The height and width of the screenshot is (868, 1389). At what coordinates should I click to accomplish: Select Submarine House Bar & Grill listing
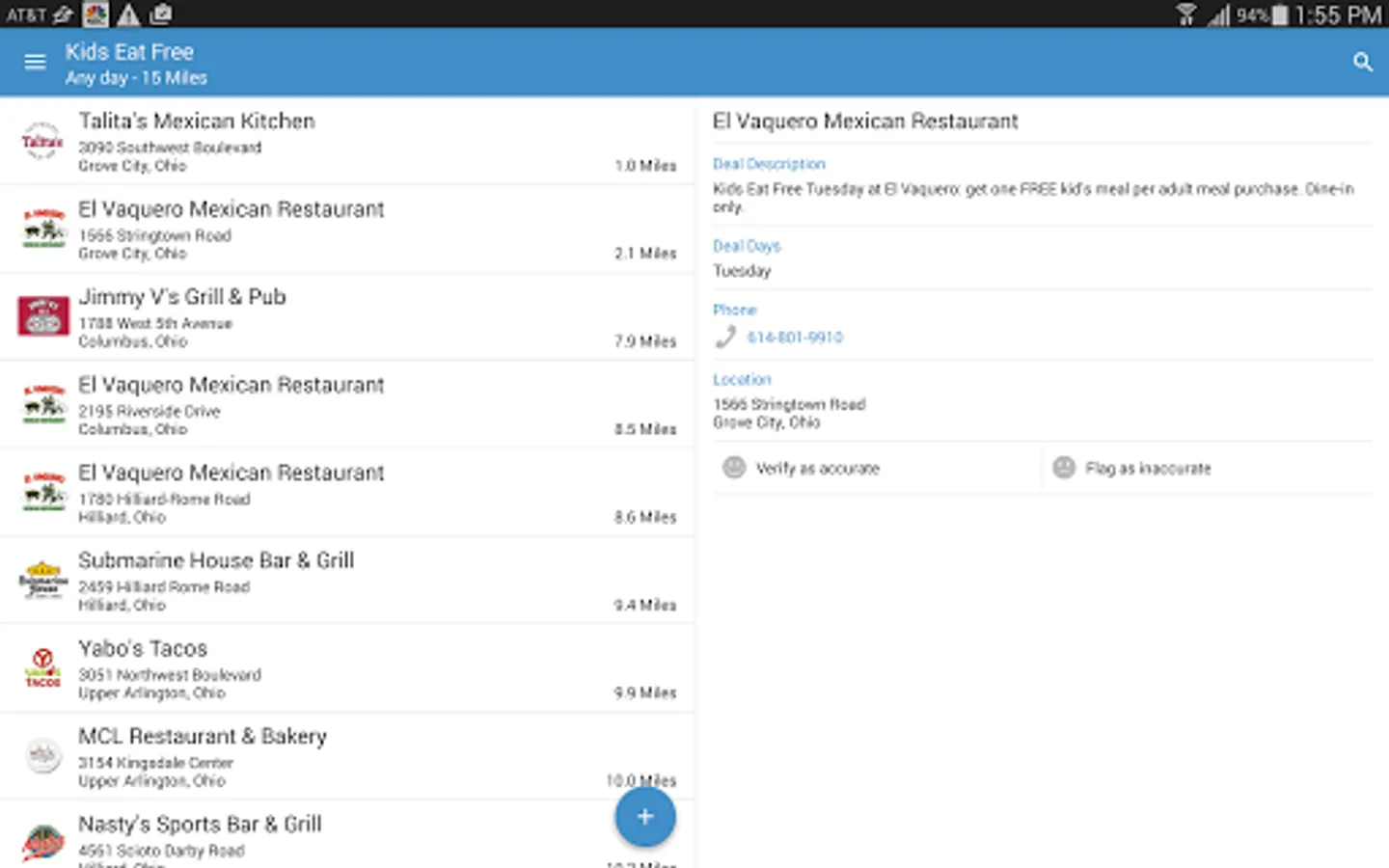pyautogui.click(x=347, y=580)
